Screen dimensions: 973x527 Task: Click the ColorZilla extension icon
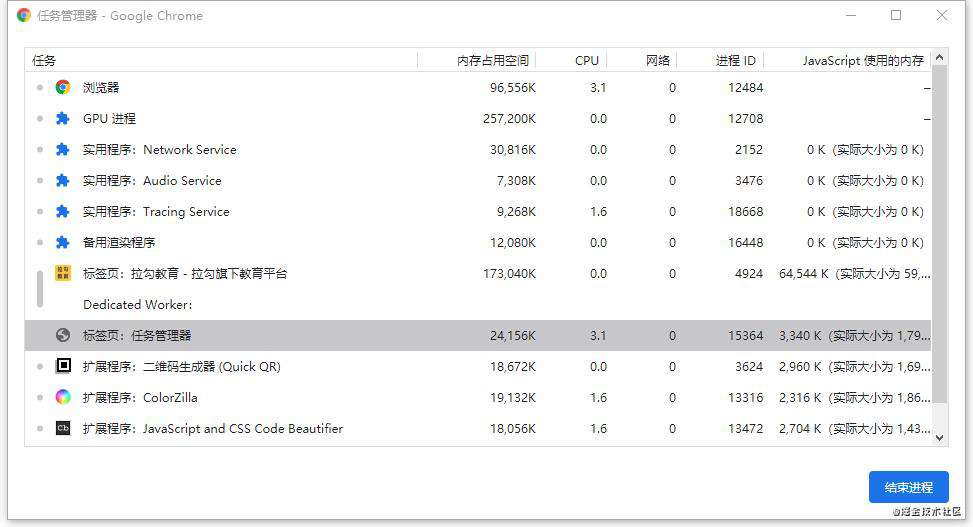click(63, 397)
